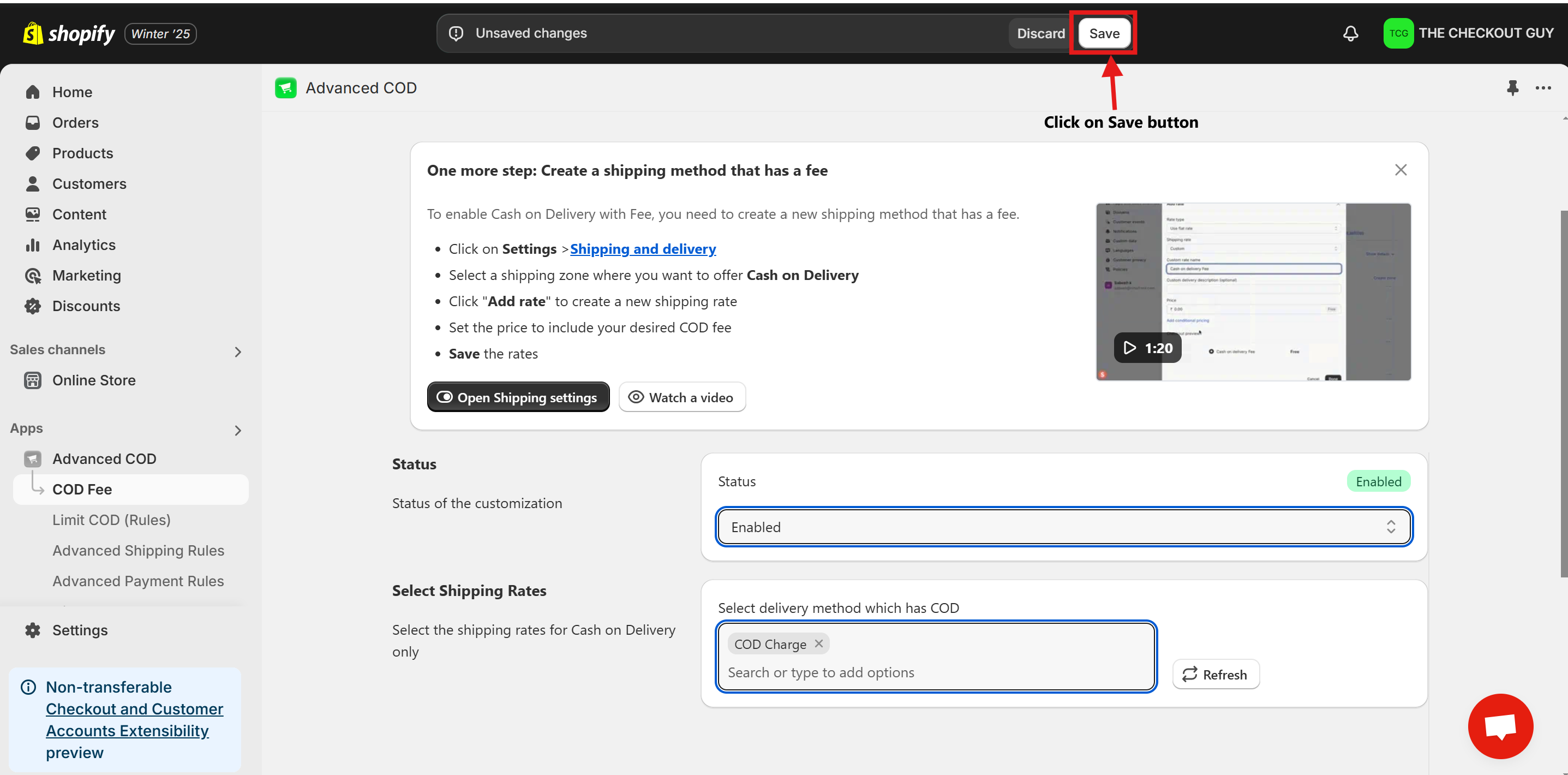Play the 1:20 tutorial video
The width and height of the screenshot is (1568, 775).
1147,348
